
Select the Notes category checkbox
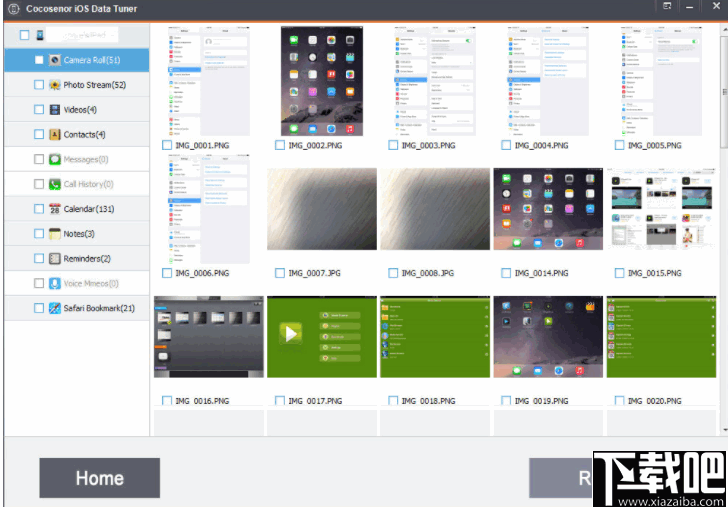click(39, 234)
